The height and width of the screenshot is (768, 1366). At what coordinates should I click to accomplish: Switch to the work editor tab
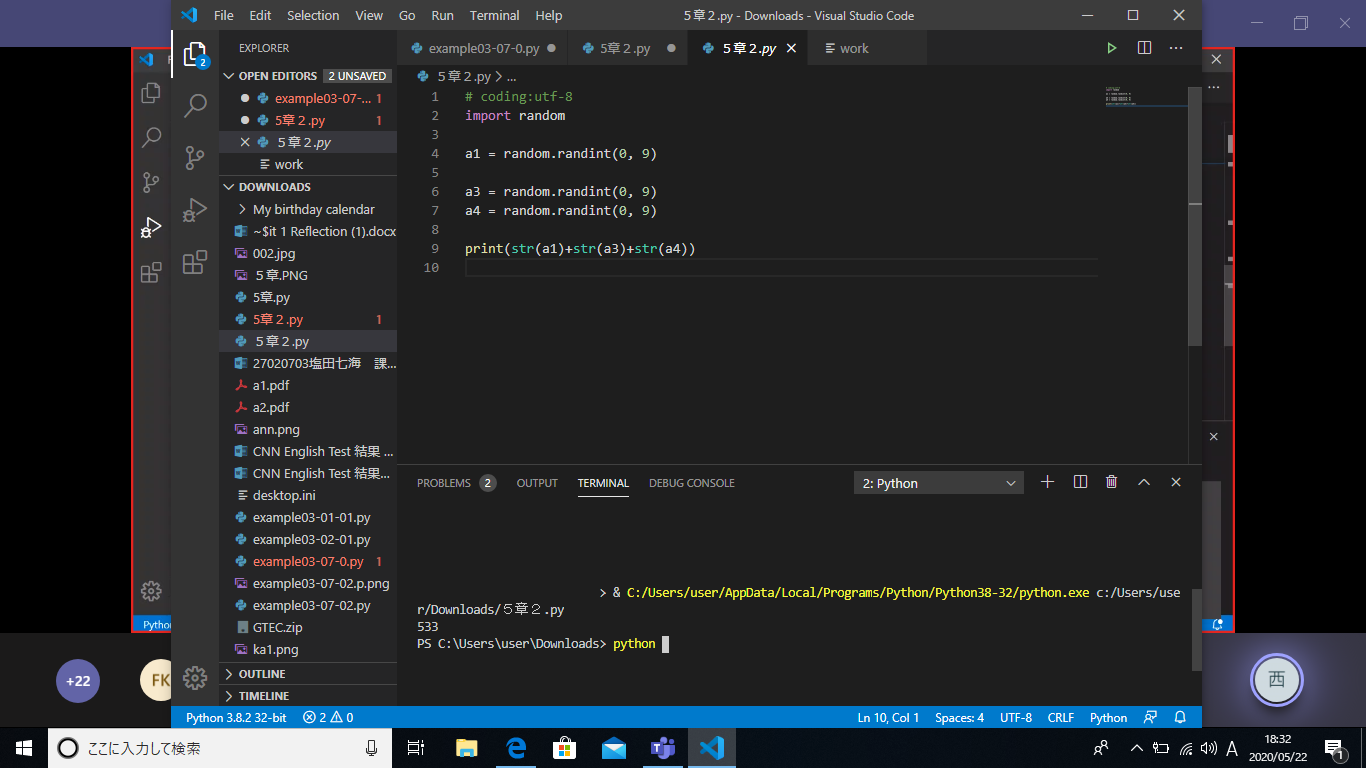point(854,48)
